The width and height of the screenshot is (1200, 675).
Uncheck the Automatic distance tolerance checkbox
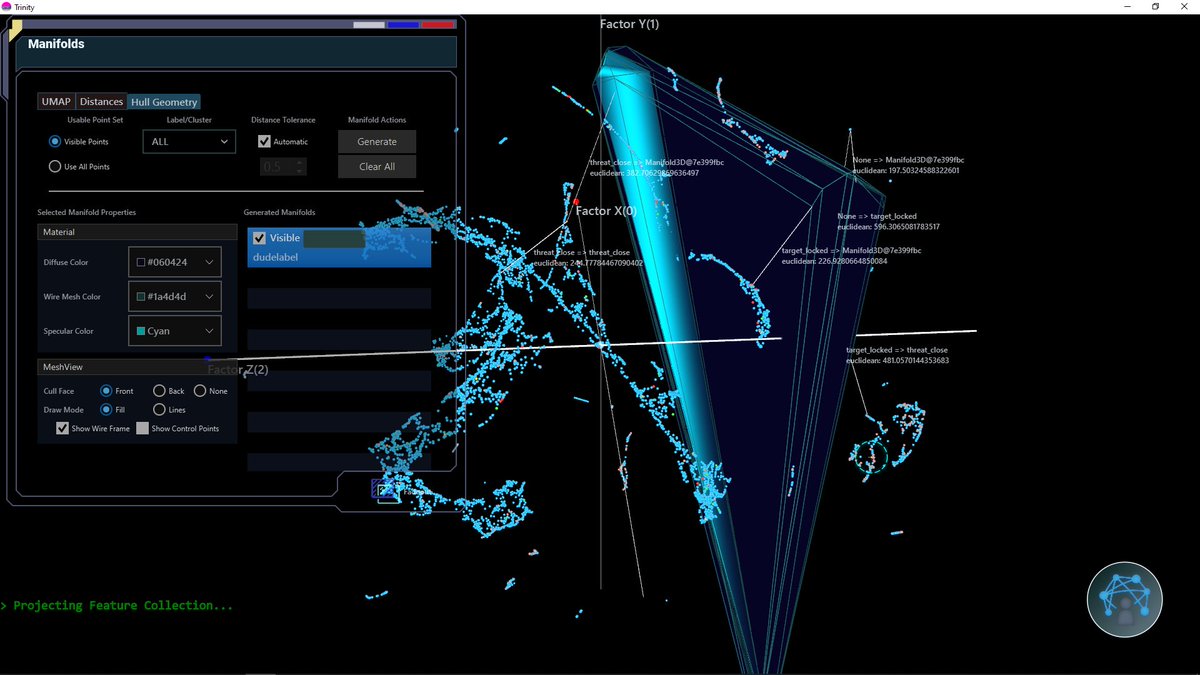264,142
